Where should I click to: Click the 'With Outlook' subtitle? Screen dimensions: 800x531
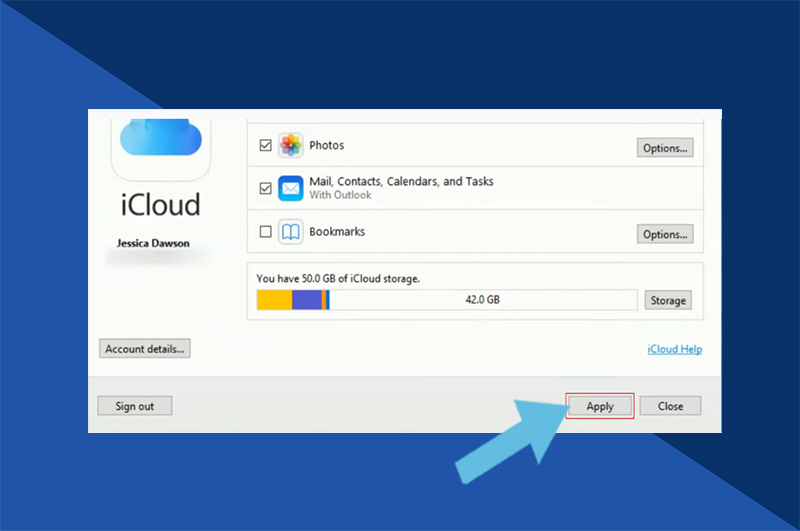tap(340, 195)
